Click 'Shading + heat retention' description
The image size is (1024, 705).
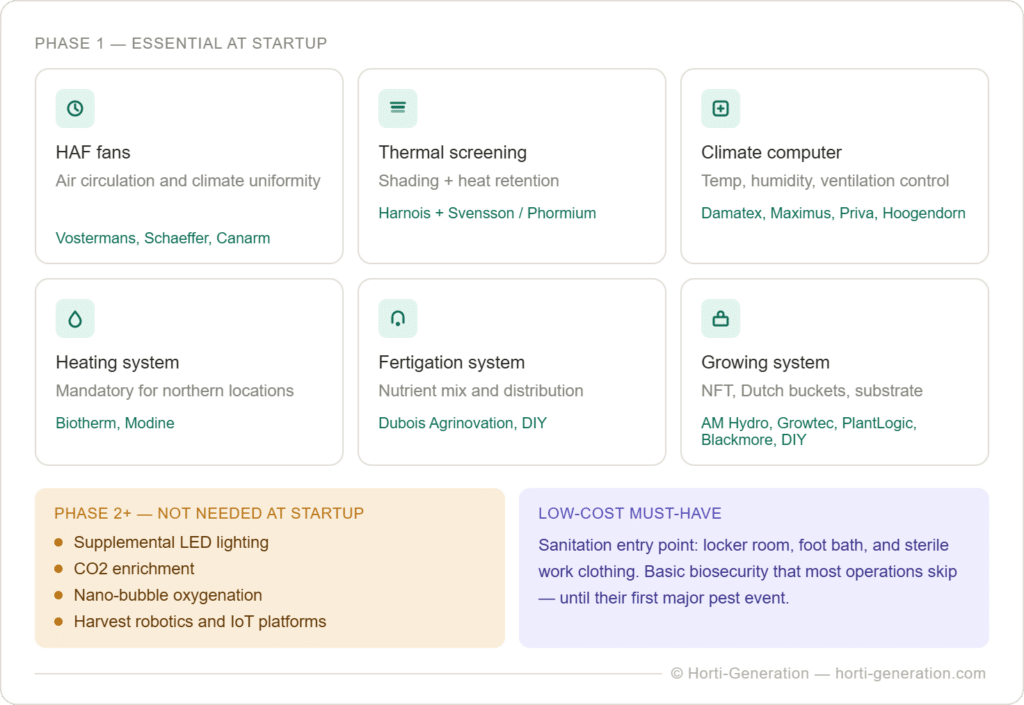tap(469, 181)
